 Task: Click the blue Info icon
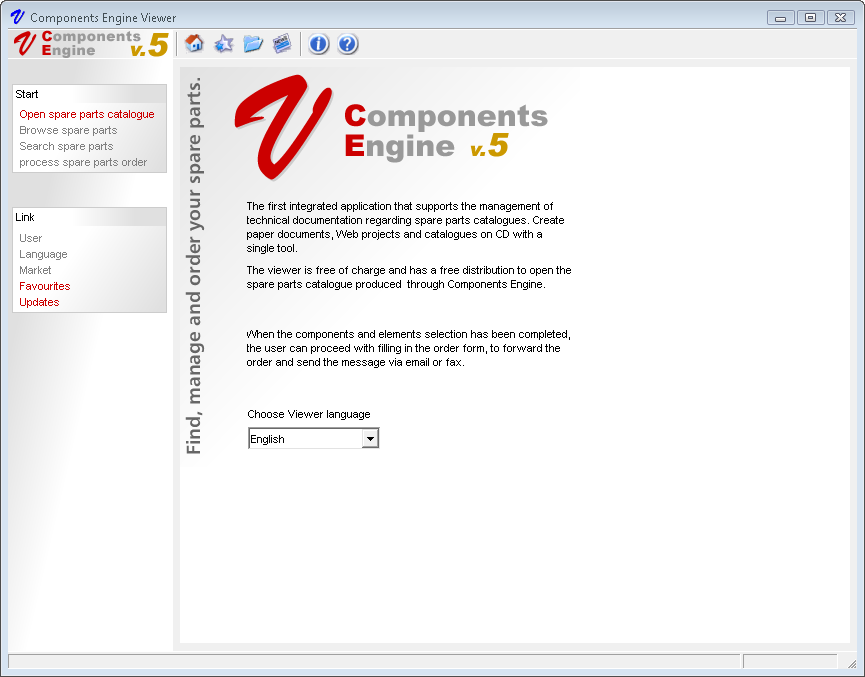click(318, 44)
